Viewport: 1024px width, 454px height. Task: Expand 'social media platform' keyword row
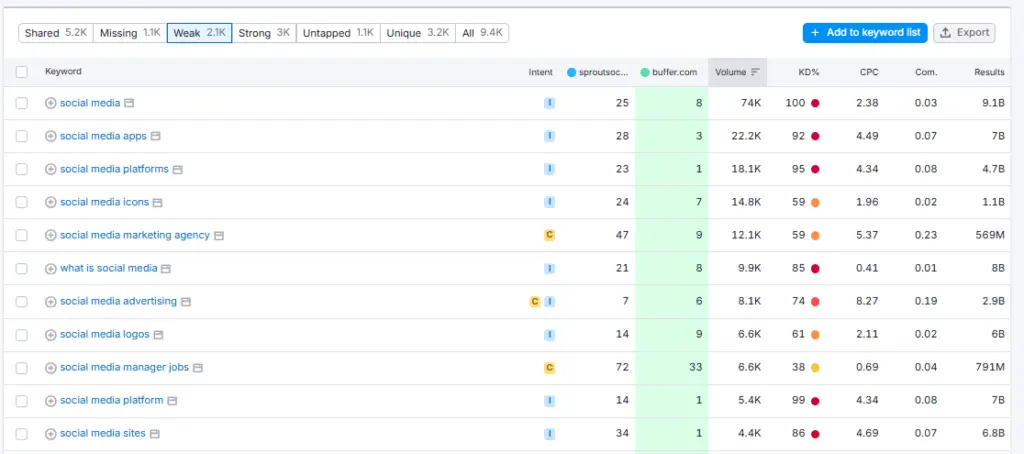coord(51,401)
